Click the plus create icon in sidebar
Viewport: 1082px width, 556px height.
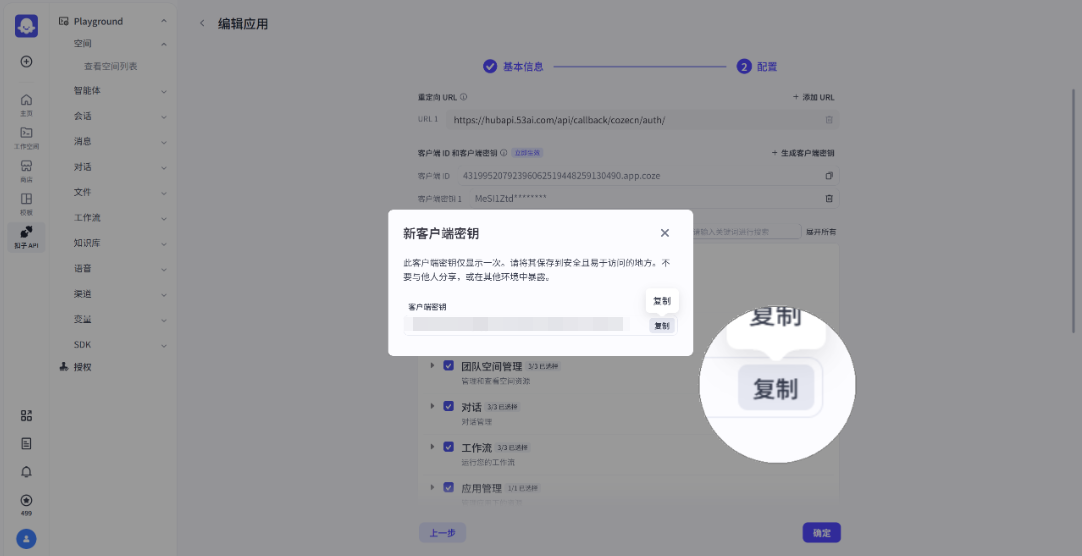click(26, 61)
